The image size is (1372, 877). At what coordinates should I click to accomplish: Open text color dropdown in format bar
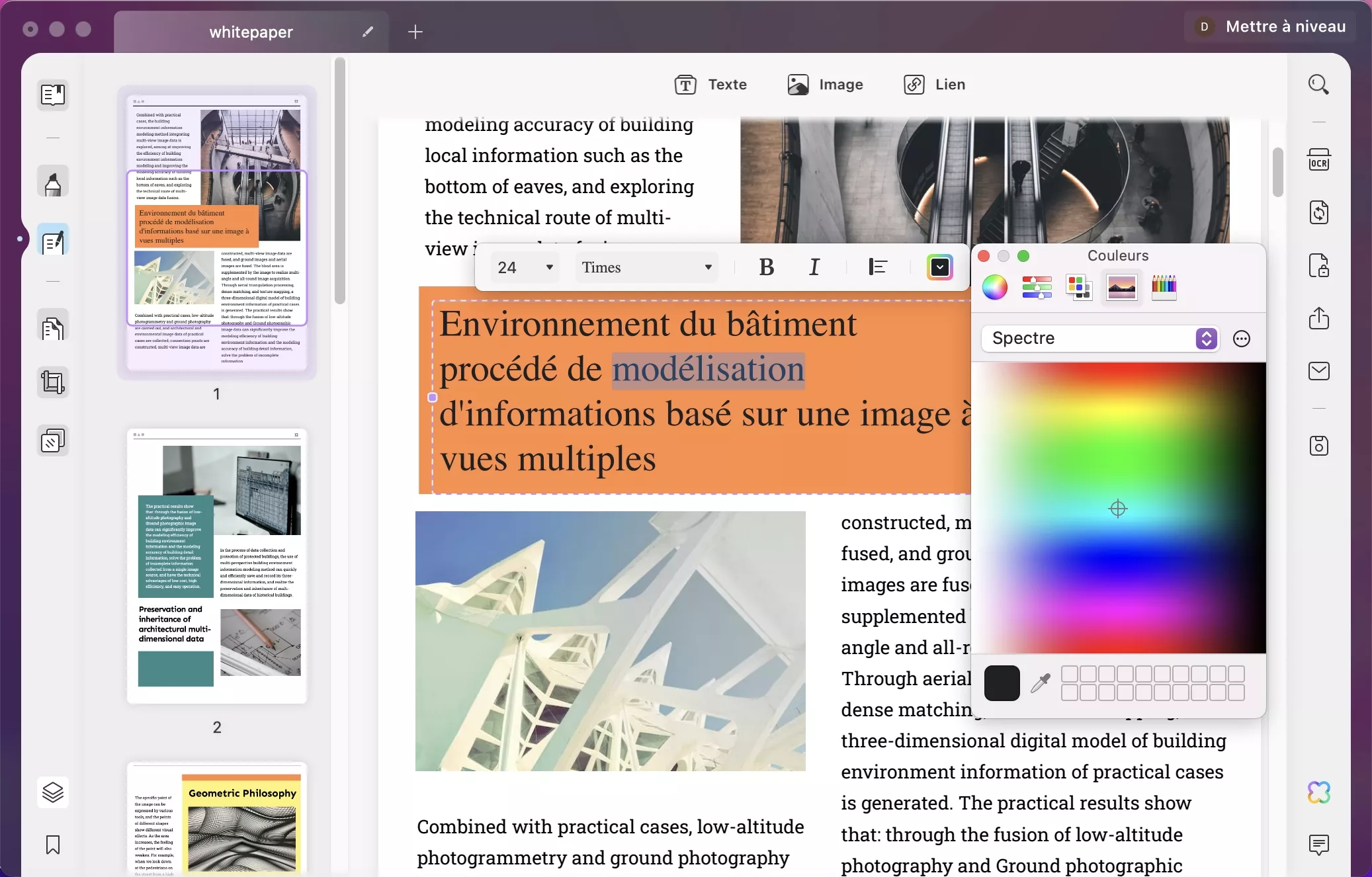[939, 267]
